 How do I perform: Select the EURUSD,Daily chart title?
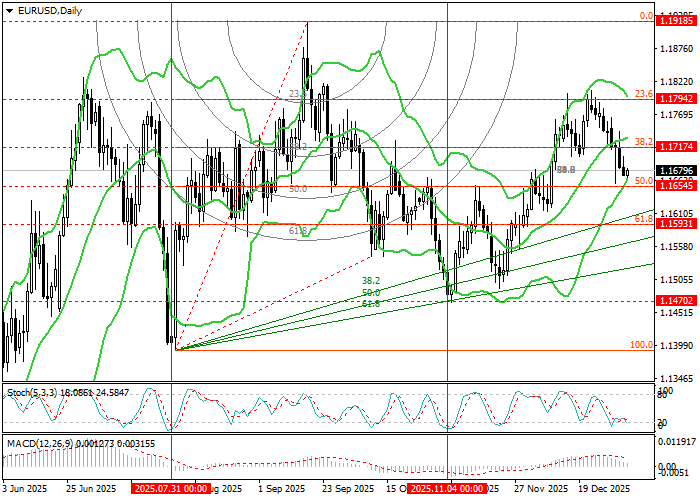(50, 11)
